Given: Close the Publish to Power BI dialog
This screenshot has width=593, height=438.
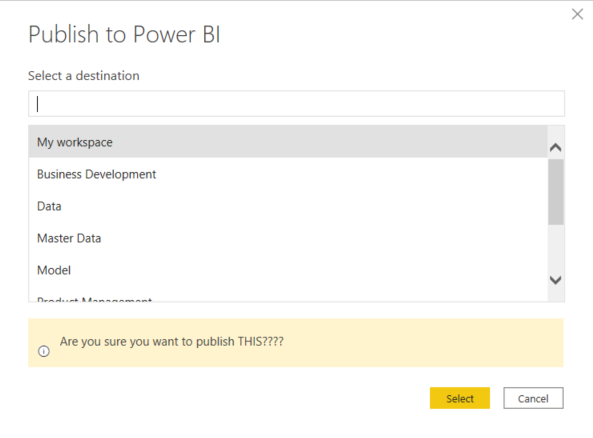Looking at the screenshot, I should (x=577, y=14).
